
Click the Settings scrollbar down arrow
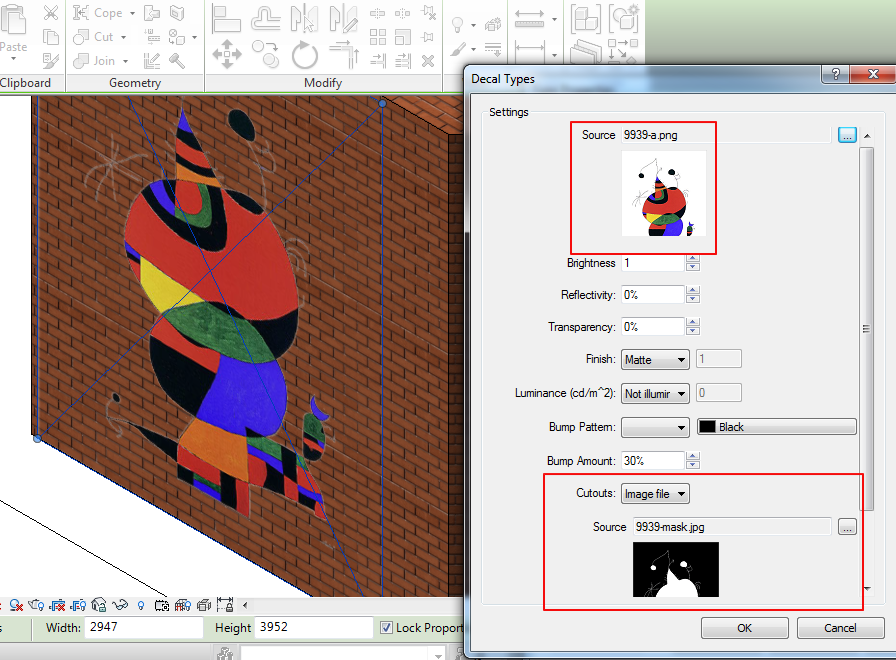point(867,589)
